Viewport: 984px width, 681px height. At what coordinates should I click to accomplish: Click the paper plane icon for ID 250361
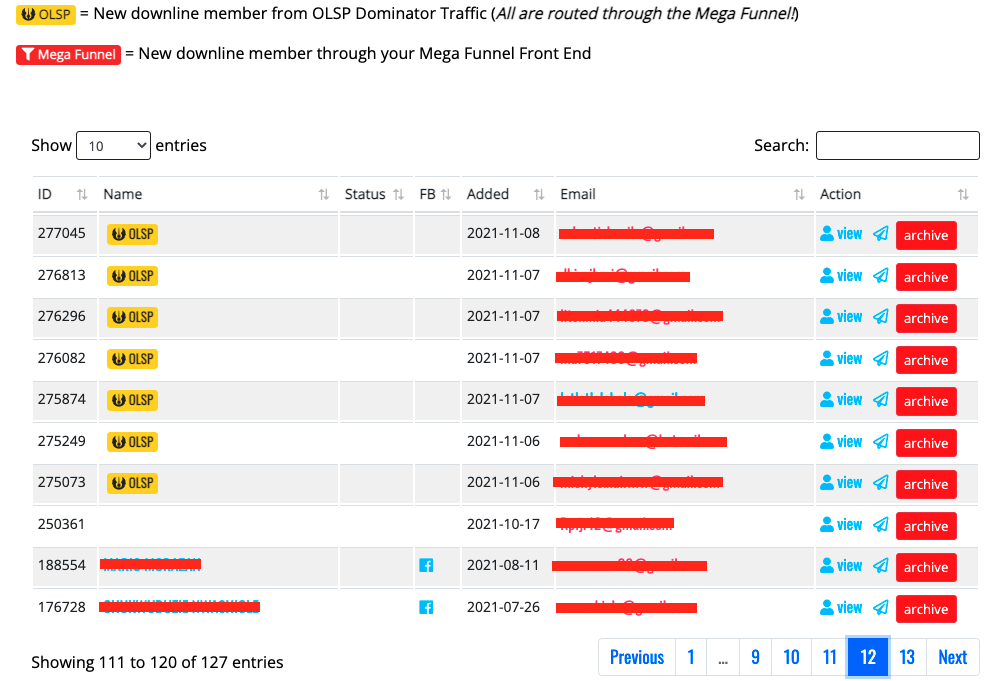point(880,525)
